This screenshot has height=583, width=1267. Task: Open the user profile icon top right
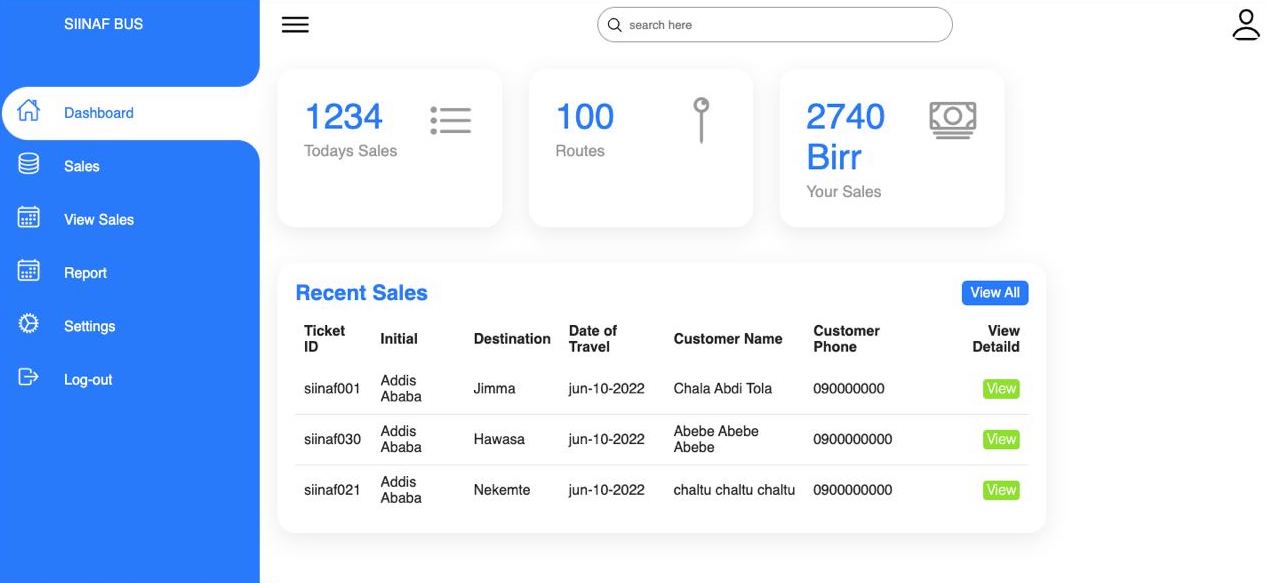click(x=1245, y=24)
